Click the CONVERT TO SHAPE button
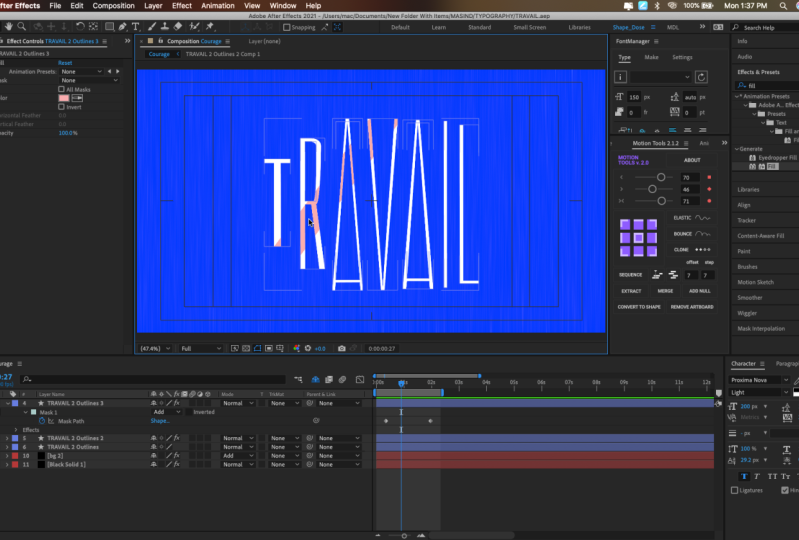Viewport: 799px width, 540px height. click(639, 307)
